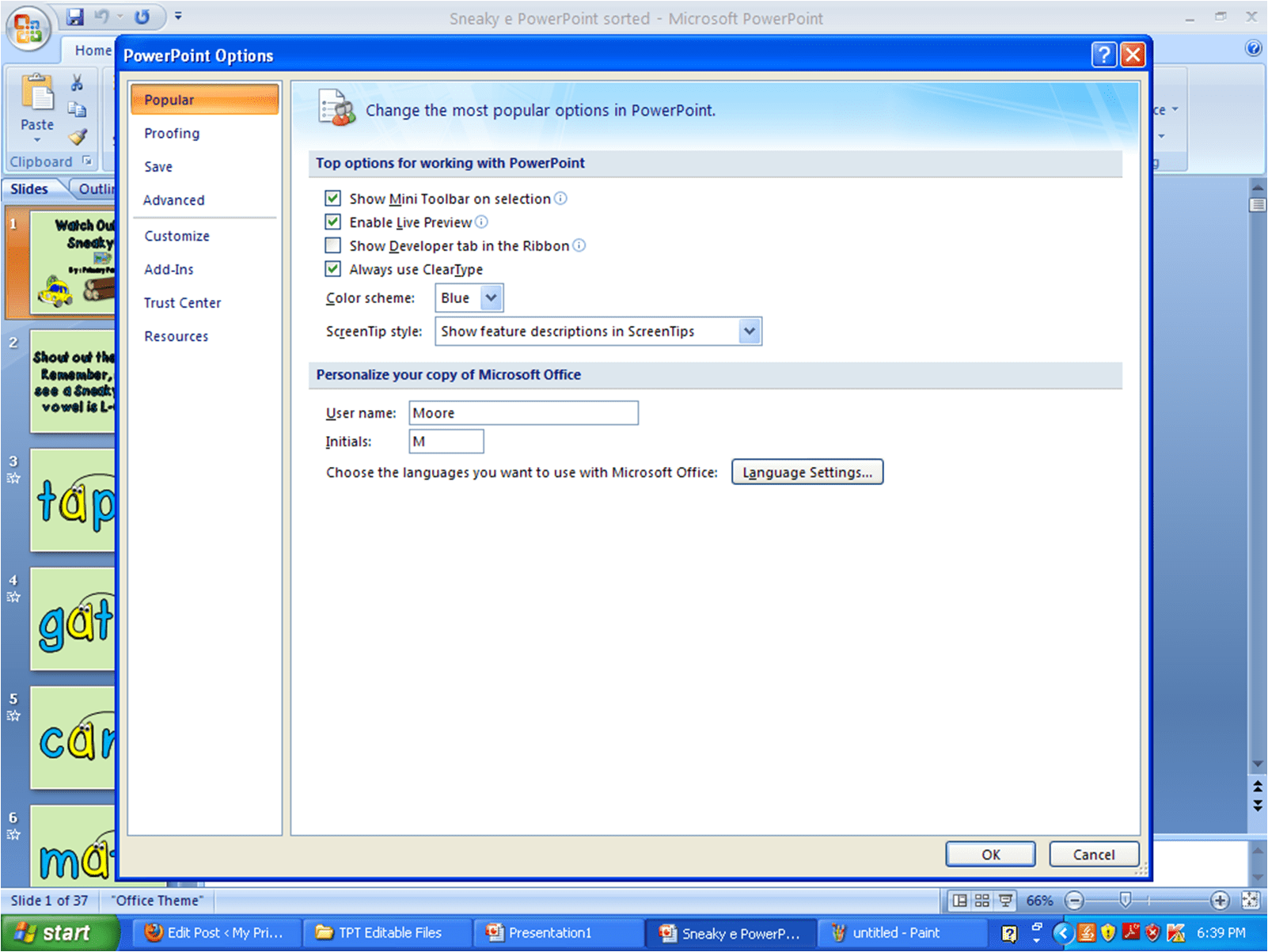
Task: Select the Advanced category
Action: pos(205,199)
